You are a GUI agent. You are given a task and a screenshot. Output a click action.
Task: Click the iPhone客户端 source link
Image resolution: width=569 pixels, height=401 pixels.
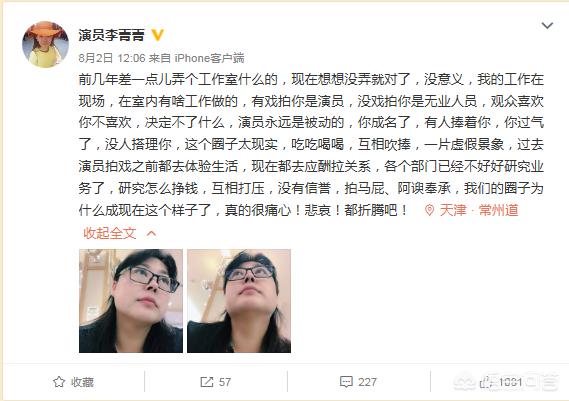pos(209,58)
